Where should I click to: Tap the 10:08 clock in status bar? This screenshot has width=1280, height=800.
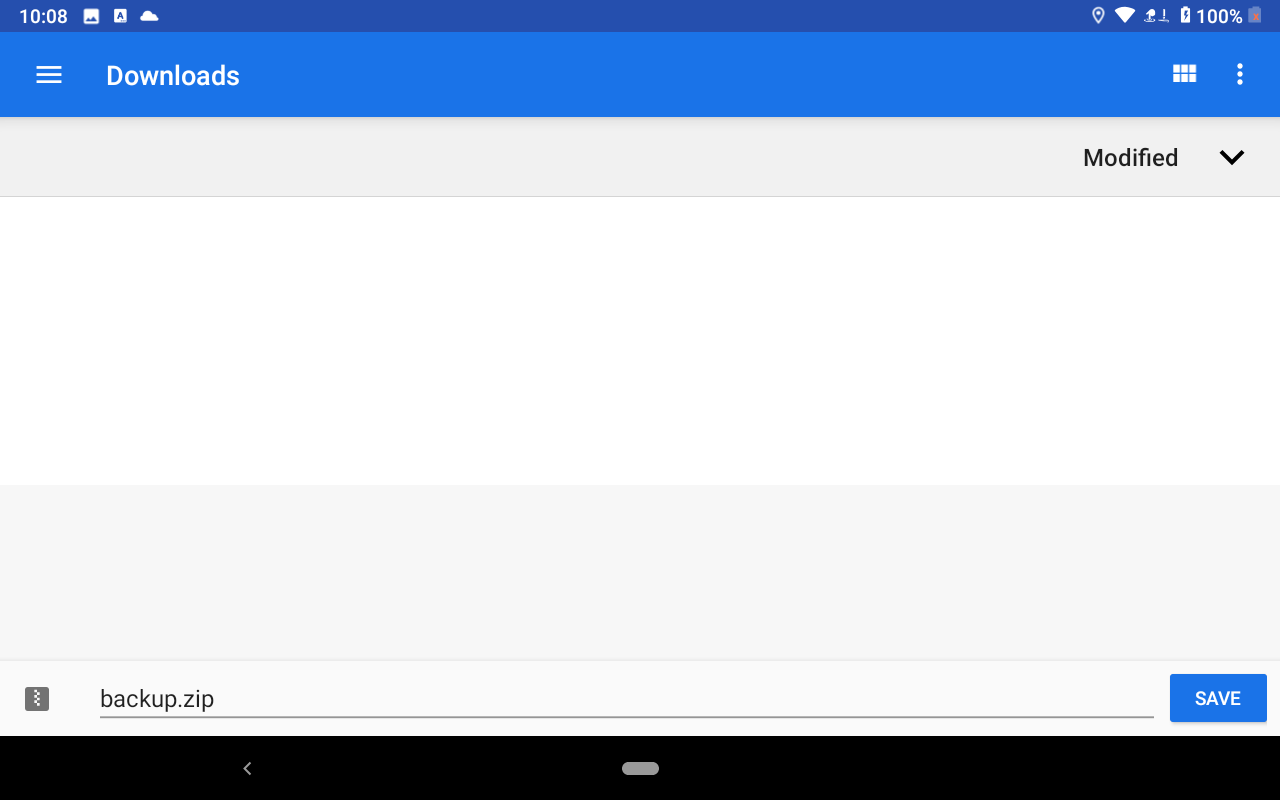tap(43, 16)
